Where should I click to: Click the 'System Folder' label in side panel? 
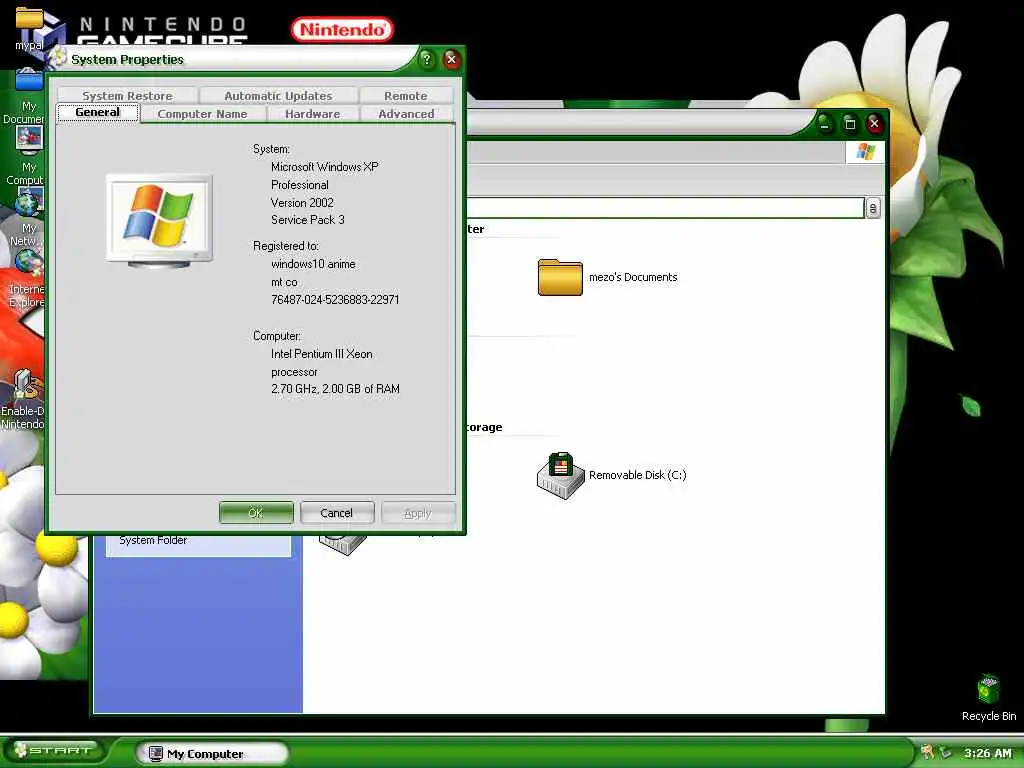coord(153,541)
